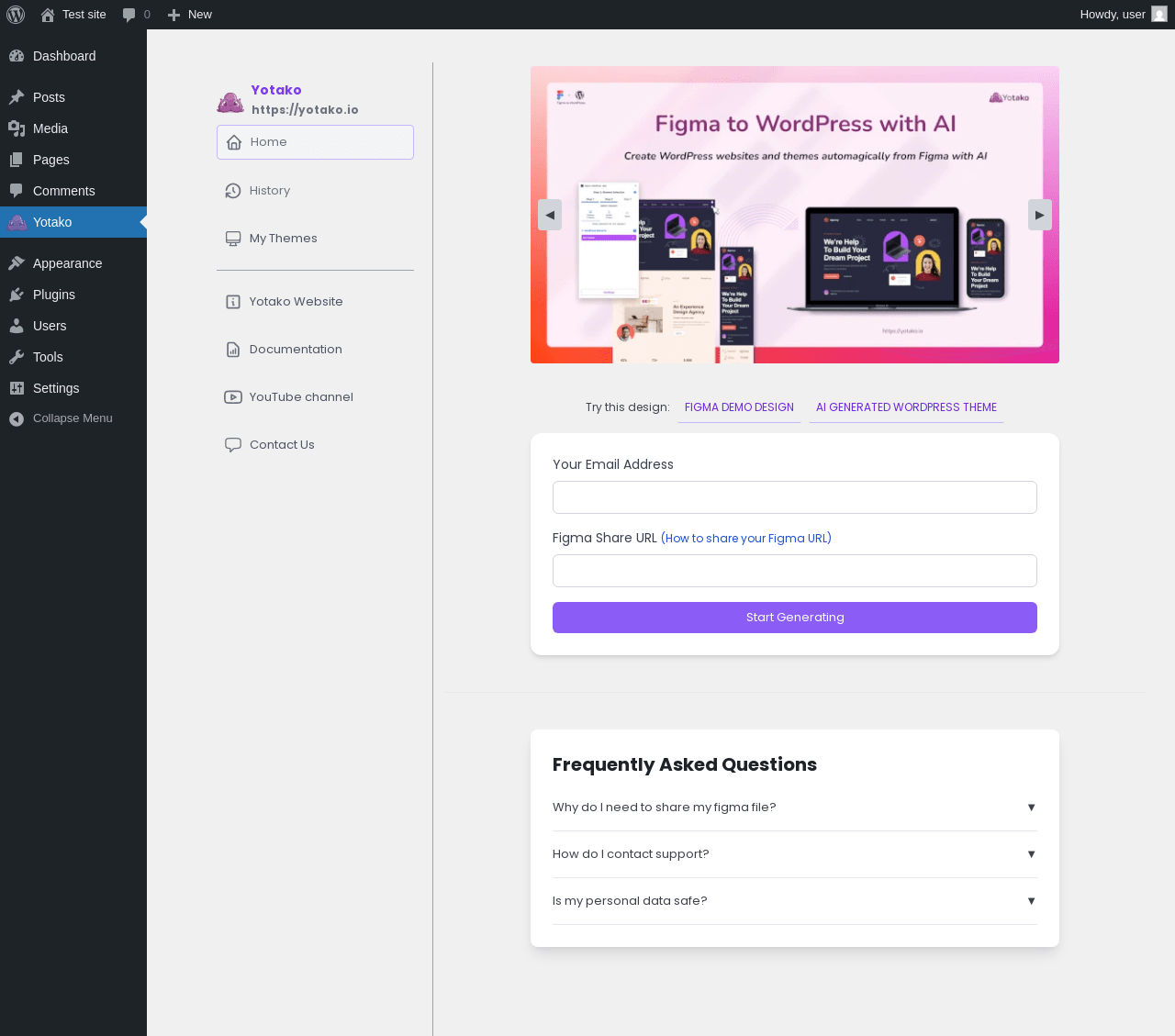The width and height of the screenshot is (1175, 1036).
Task: Focus the Figma Share URL field
Action: tap(795, 571)
